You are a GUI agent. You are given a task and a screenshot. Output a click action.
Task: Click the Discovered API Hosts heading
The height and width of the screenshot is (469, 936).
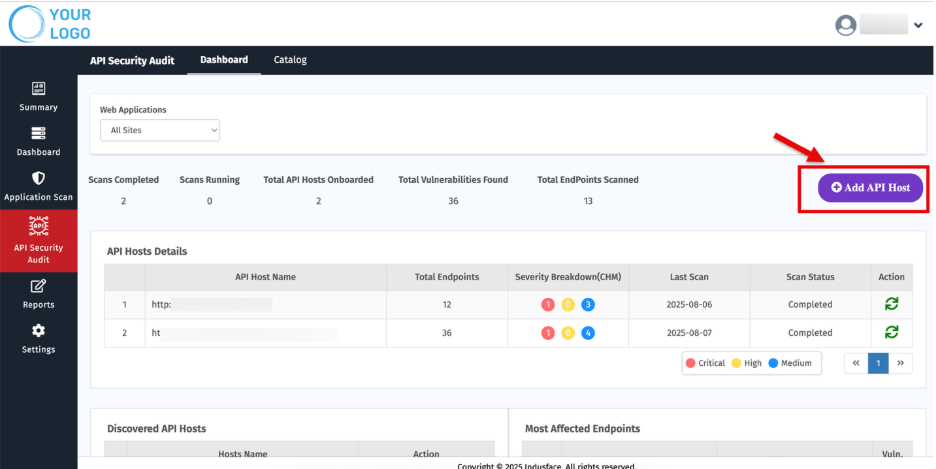[156, 428]
